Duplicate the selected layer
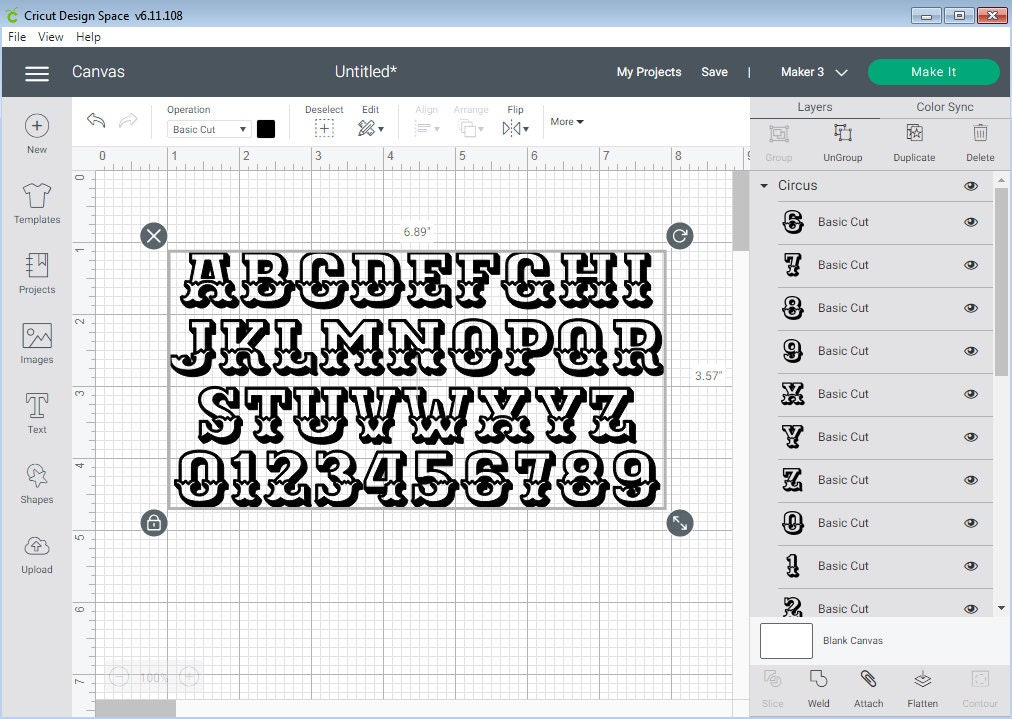 pos(913,140)
